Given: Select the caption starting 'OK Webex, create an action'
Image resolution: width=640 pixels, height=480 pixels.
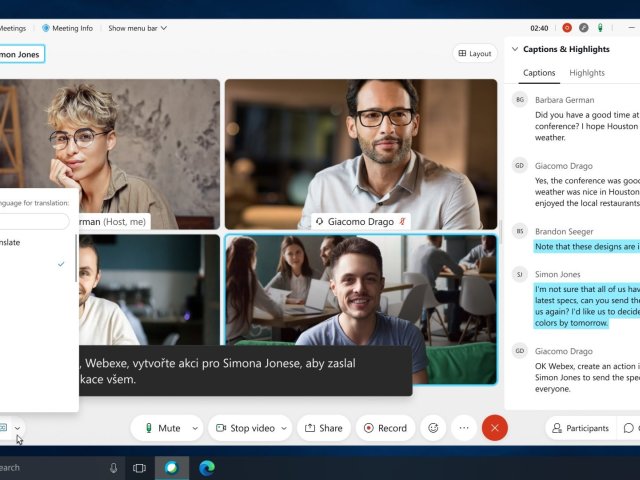Looking at the screenshot, I should tap(587, 377).
